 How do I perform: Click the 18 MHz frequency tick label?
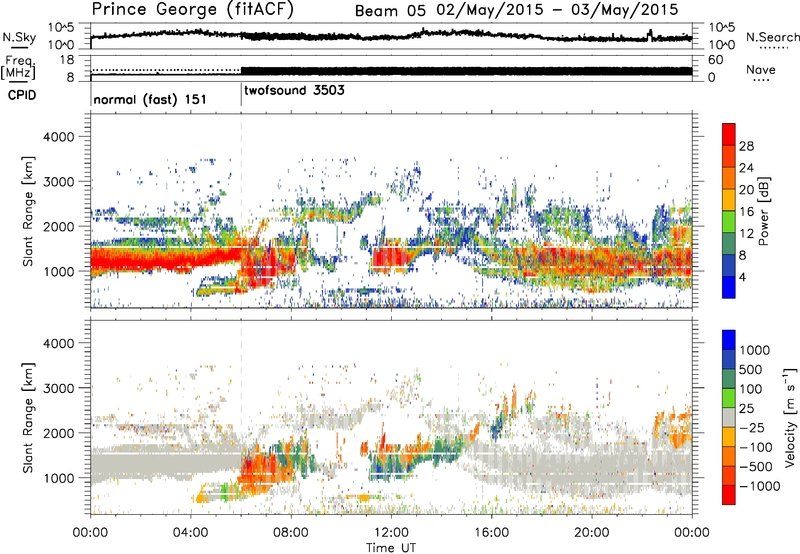pyautogui.click(x=67, y=60)
